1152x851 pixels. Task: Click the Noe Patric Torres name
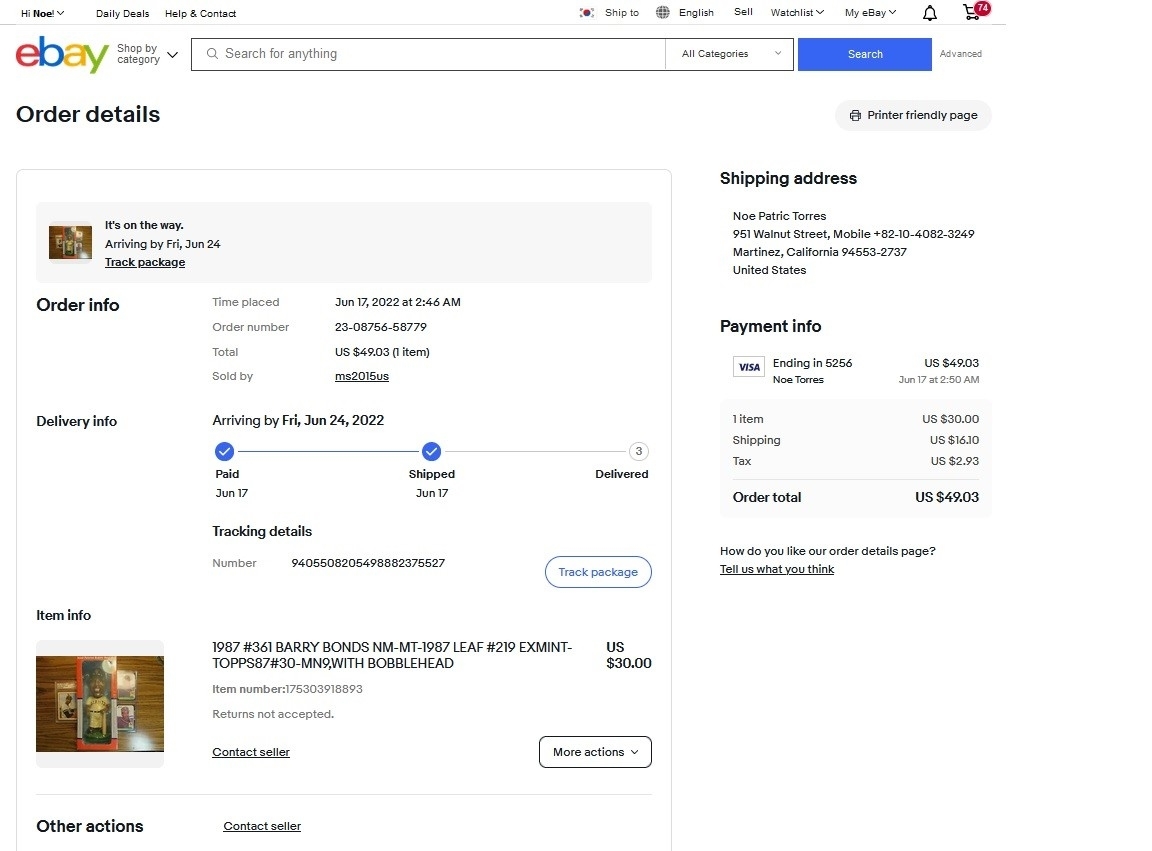pos(779,216)
